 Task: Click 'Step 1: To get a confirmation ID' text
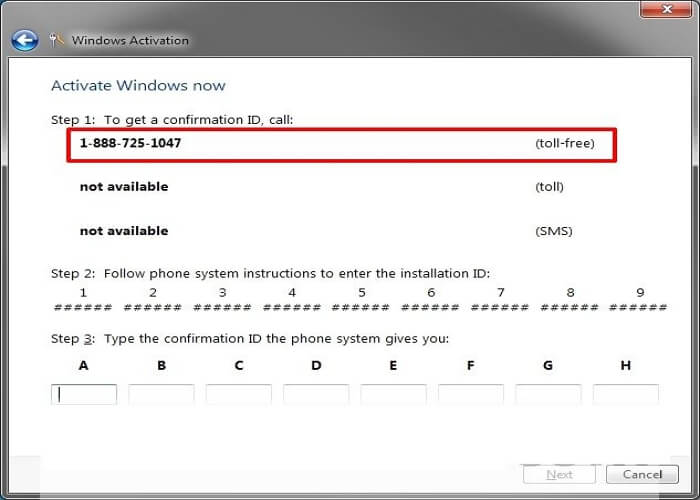pos(172,120)
